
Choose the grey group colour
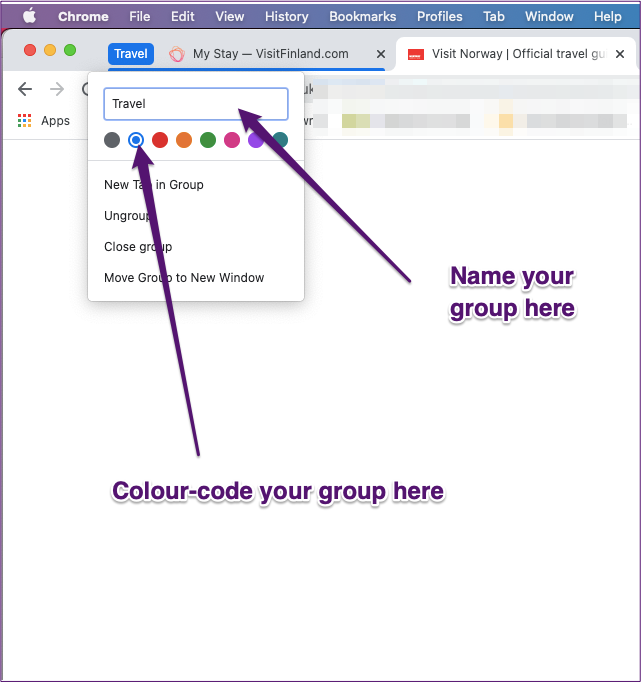click(112, 140)
